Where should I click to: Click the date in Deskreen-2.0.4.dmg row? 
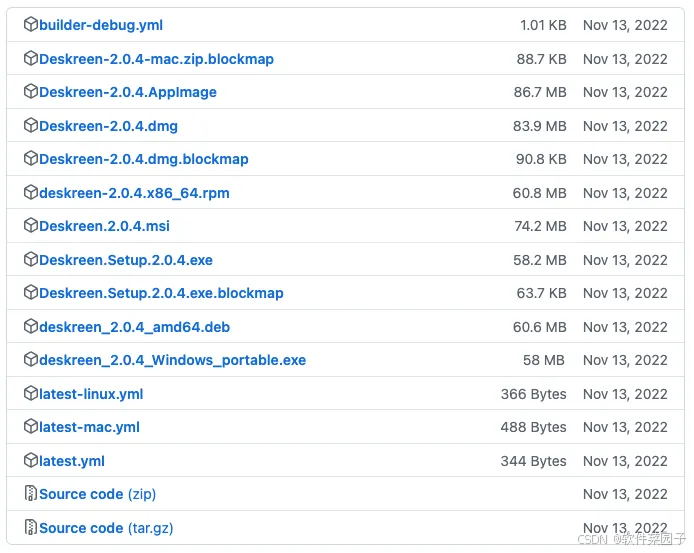coord(625,126)
